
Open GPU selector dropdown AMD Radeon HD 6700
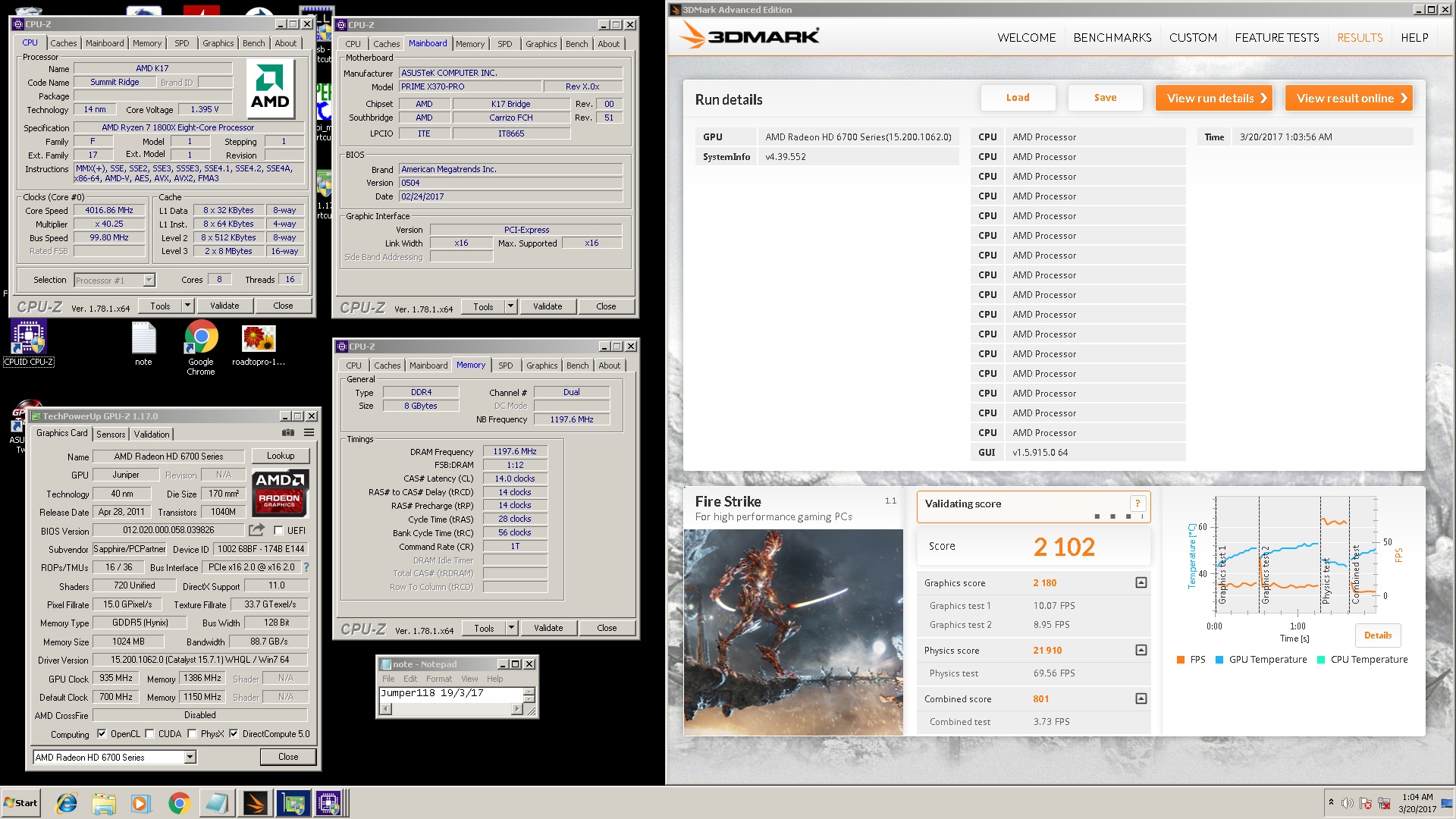tap(115, 757)
